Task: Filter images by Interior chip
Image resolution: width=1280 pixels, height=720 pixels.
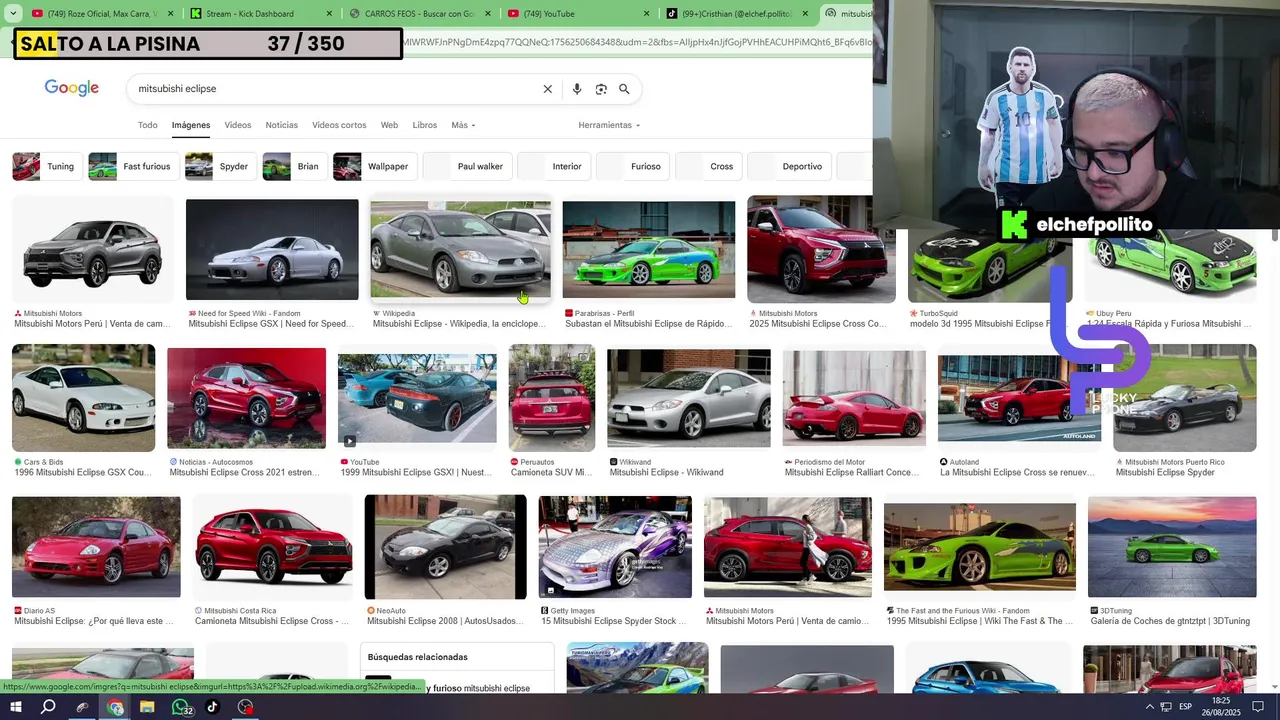Action: pyautogui.click(x=553, y=166)
